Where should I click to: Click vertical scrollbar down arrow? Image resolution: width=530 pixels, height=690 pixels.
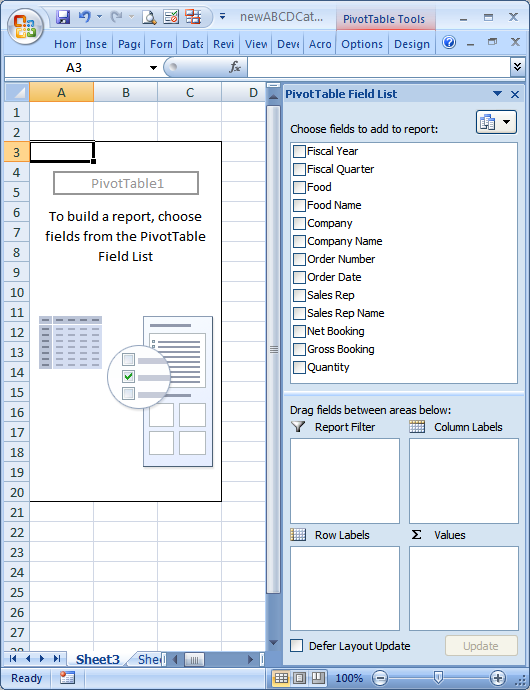click(x=273, y=643)
